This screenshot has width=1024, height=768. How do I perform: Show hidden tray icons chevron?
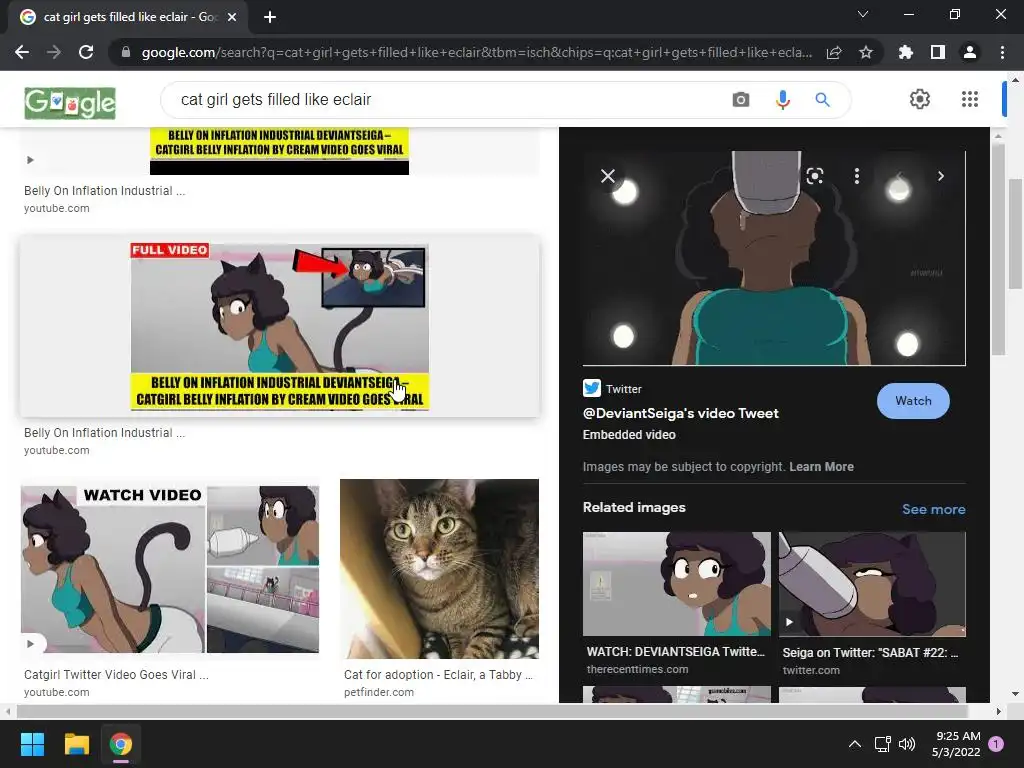point(854,744)
